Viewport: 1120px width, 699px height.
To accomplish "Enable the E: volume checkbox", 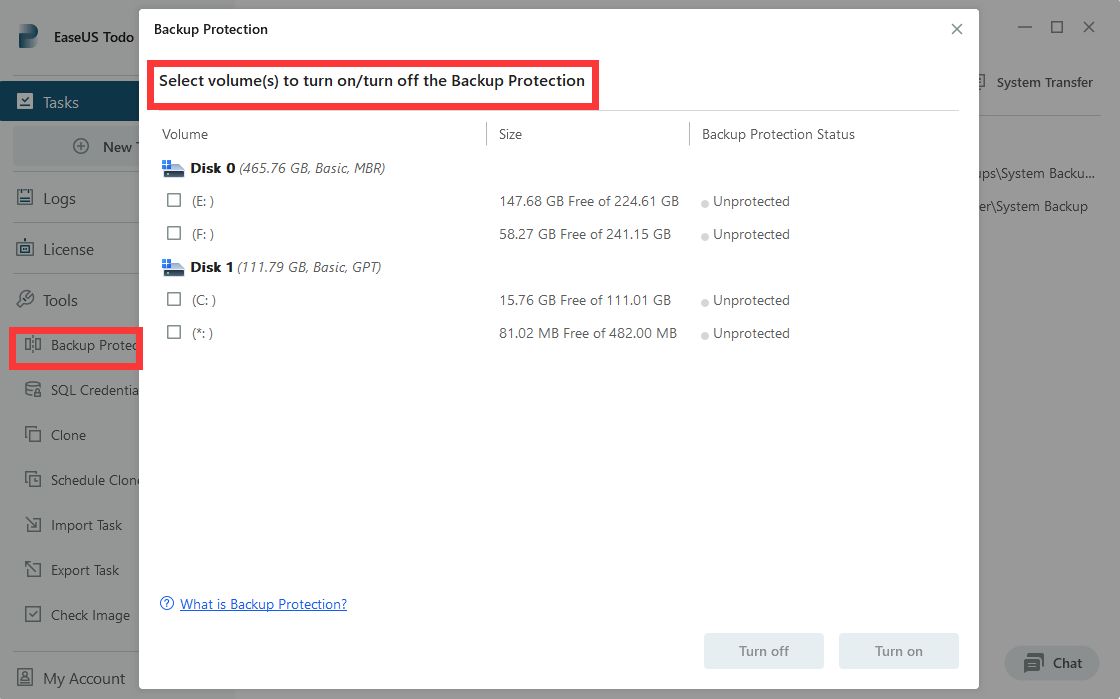I will pos(174,200).
